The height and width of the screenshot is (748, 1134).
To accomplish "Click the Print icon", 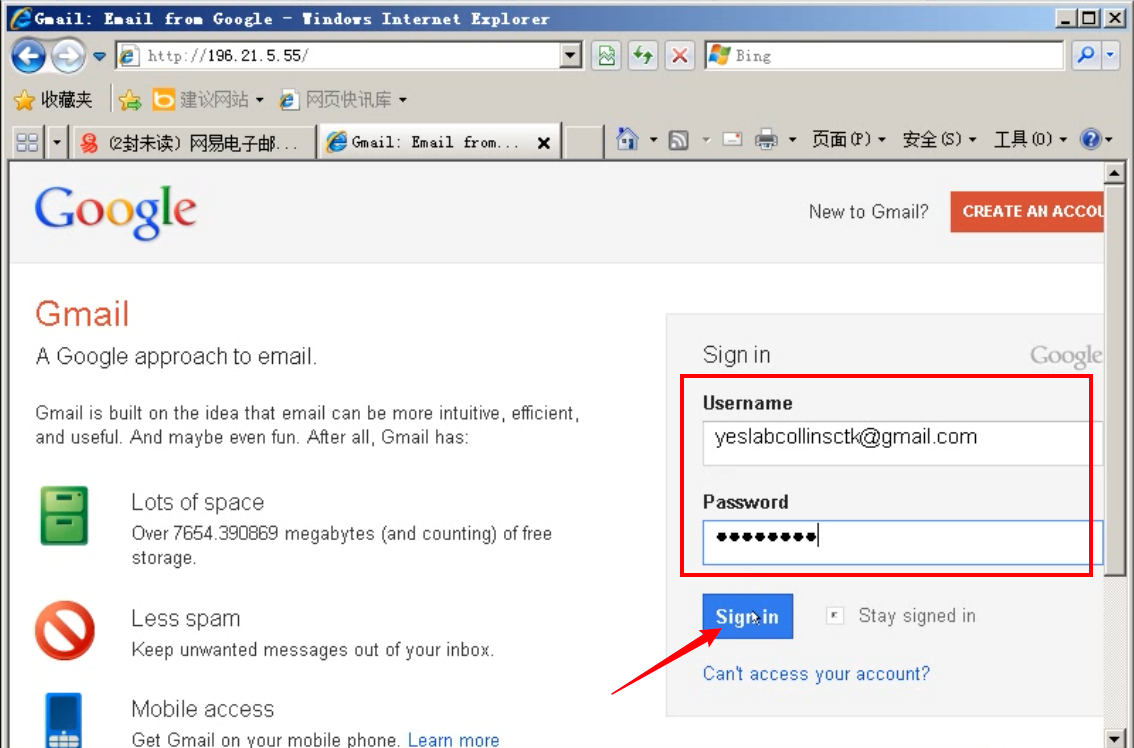I will [x=766, y=139].
